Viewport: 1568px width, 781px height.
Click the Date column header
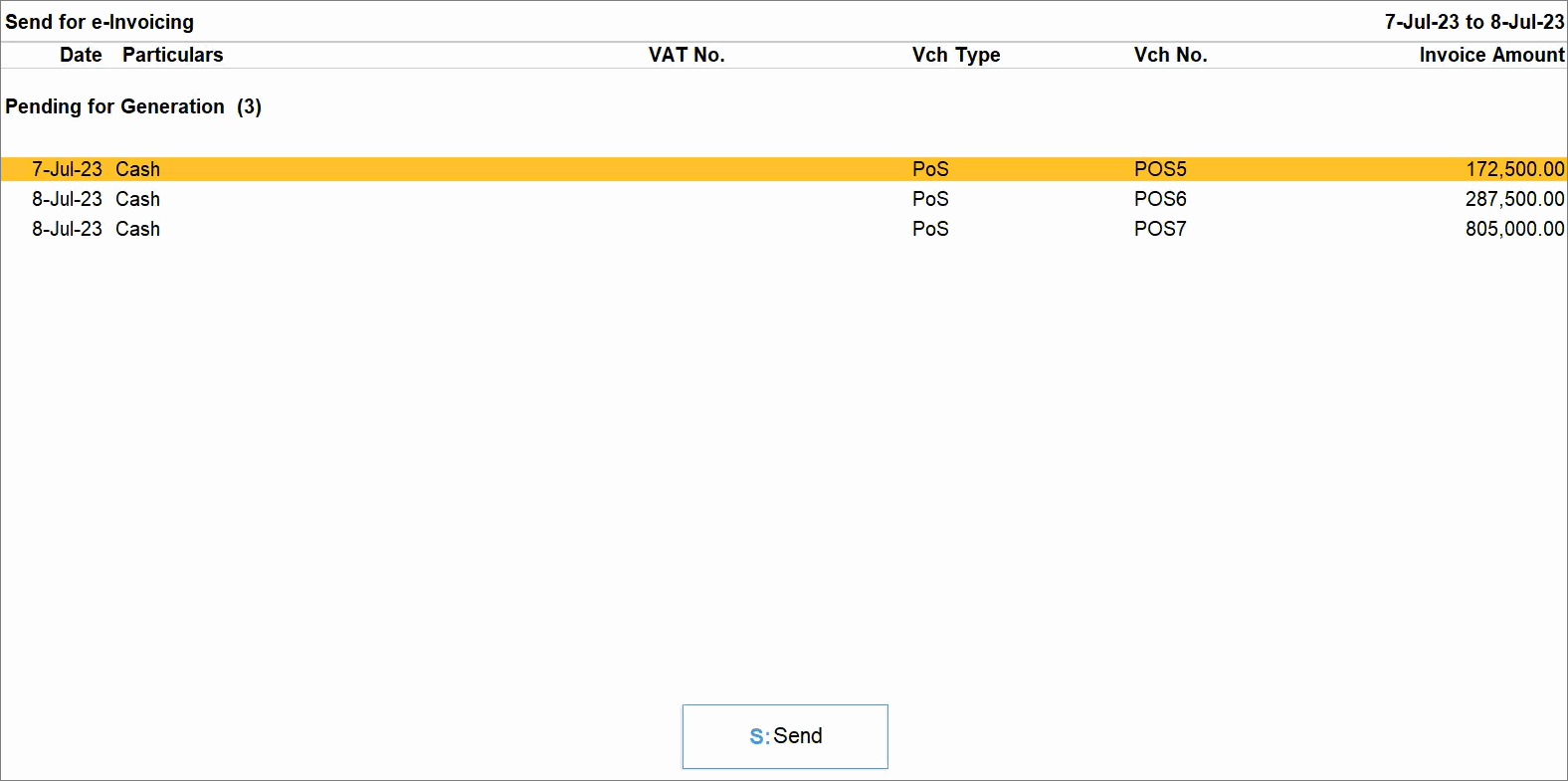coord(81,55)
